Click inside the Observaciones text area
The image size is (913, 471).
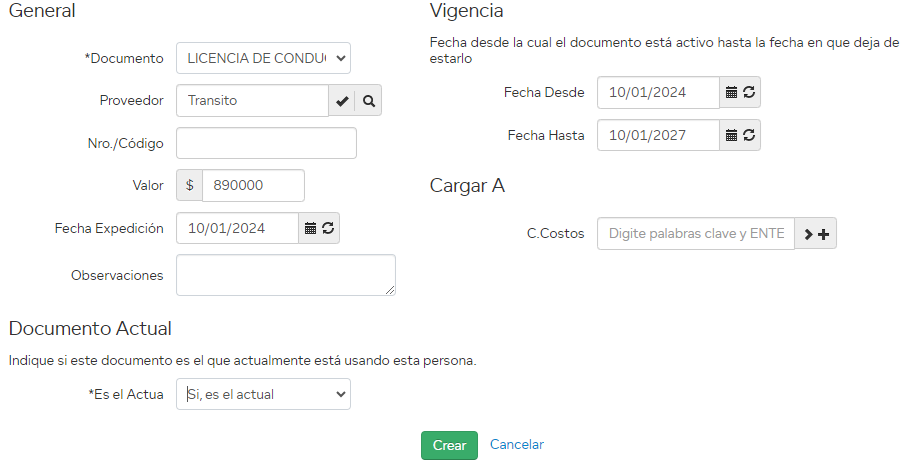click(x=285, y=275)
